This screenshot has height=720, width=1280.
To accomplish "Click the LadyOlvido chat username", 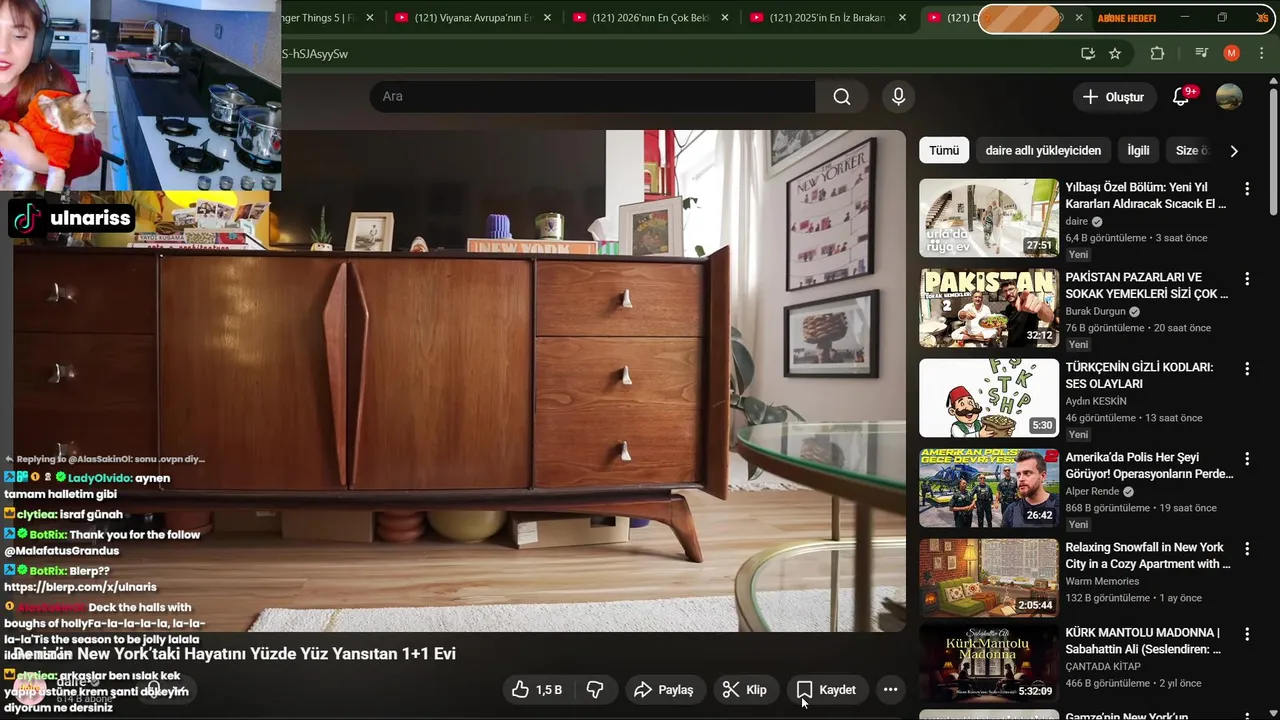I will tap(99, 478).
